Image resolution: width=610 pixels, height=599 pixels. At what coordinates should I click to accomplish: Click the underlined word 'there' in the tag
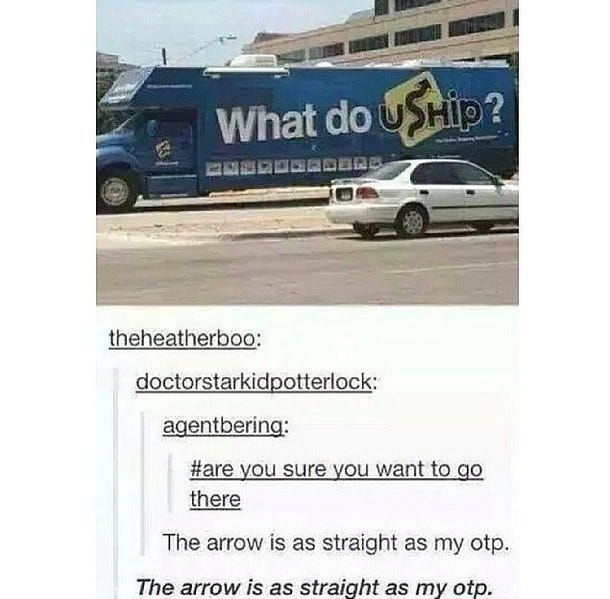click(215, 499)
